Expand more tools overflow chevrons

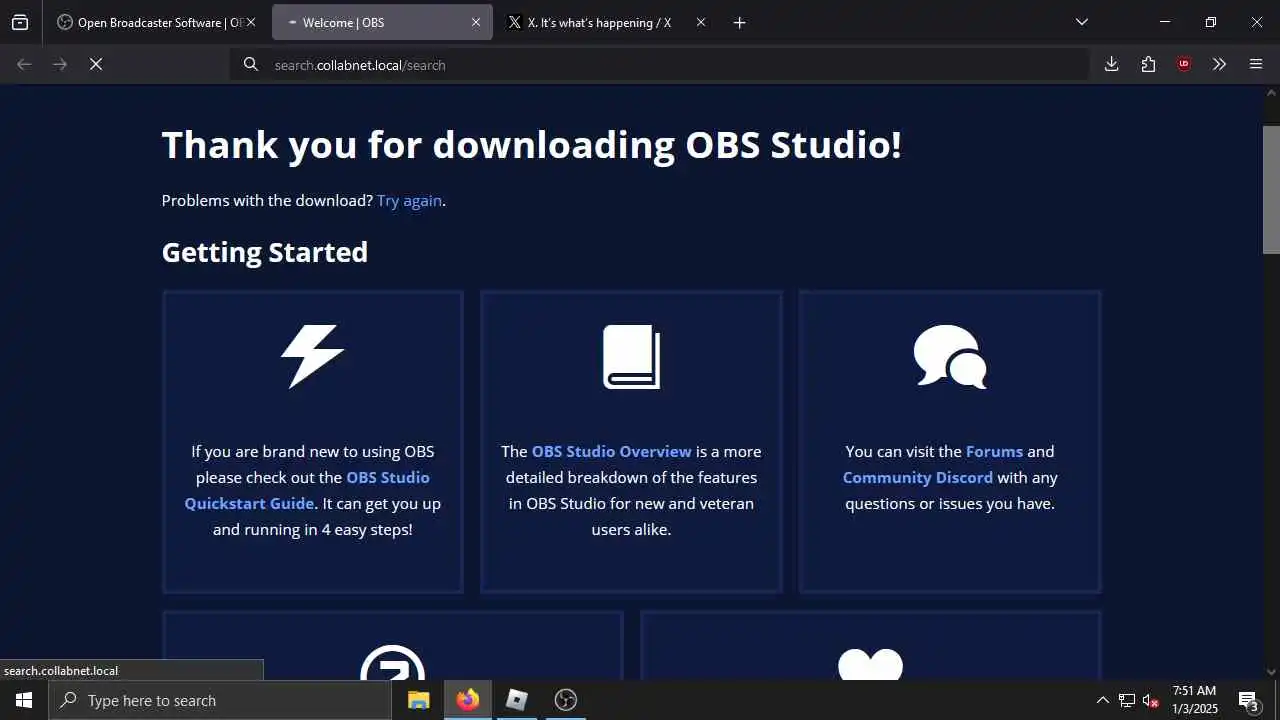[1219, 64]
